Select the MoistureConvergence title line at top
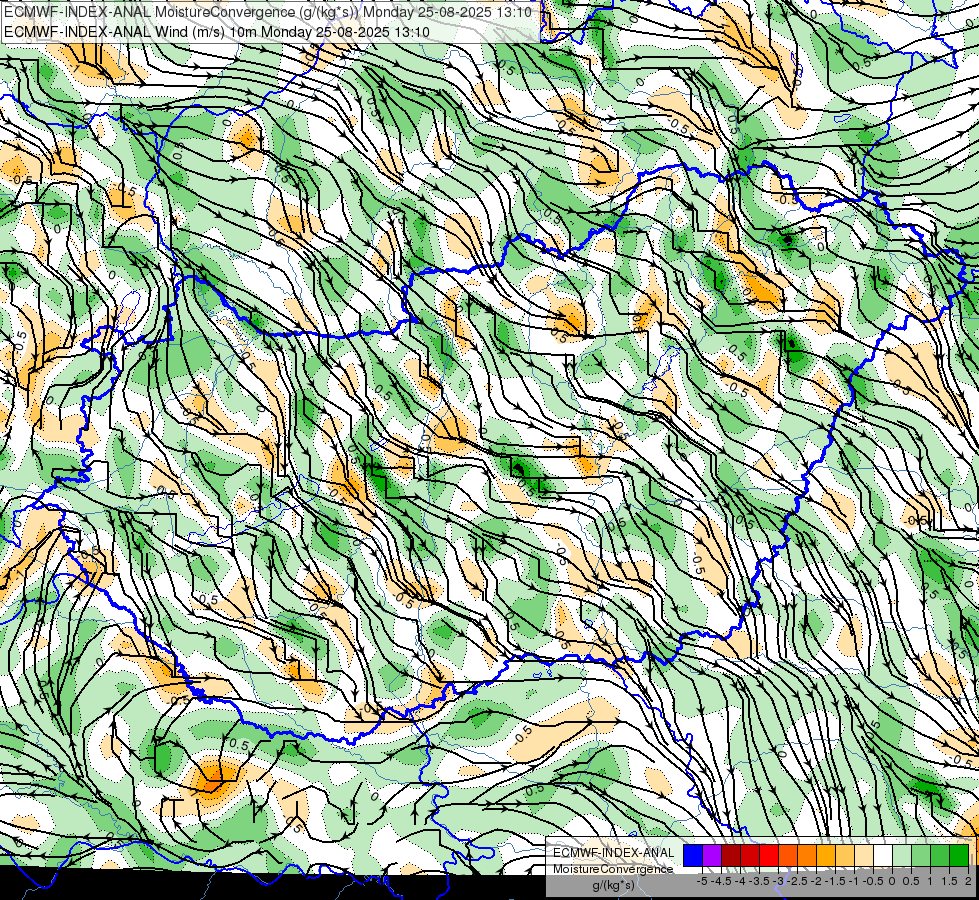Viewport: 979px width, 900px height. click(x=268, y=12)
